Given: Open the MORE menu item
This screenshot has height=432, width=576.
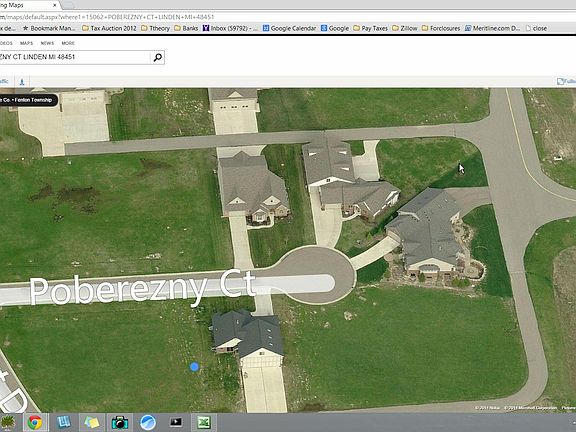Looking at the screenshot, I should click(x=68, y=43).
